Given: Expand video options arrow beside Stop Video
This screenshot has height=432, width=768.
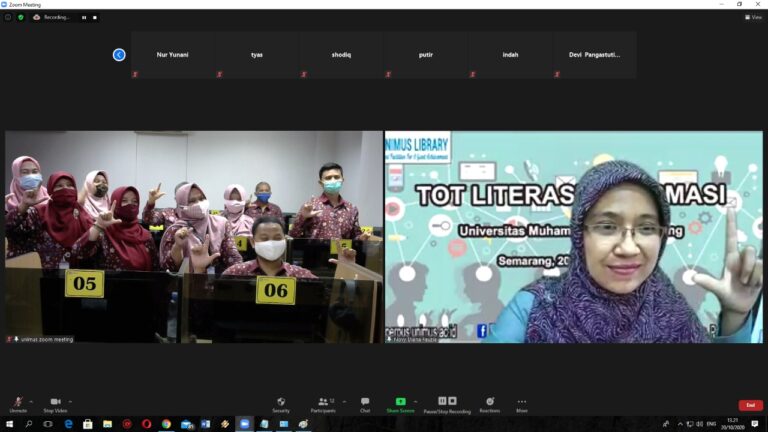Looking at the screenshot, I should [x=70, y=401].
